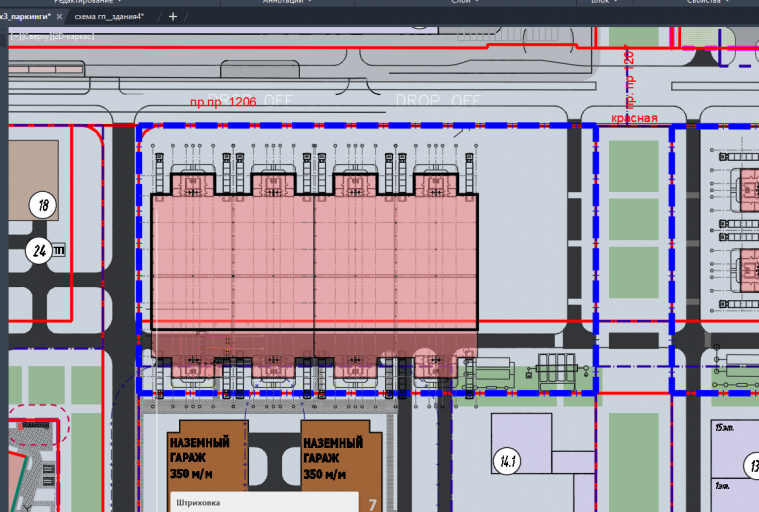
Task: Select the left 'DROP OFF' road text
Action: (x=251, y=100)
